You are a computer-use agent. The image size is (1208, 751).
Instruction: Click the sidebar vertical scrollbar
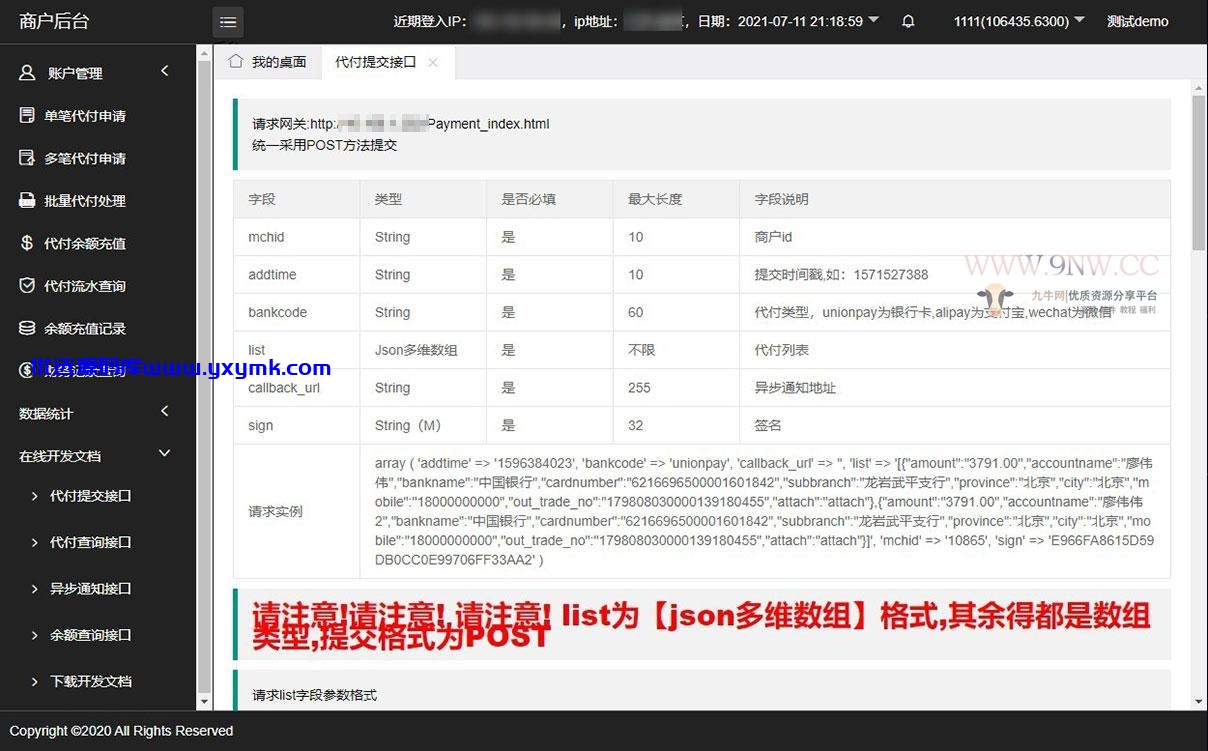(x=204, y=375)
